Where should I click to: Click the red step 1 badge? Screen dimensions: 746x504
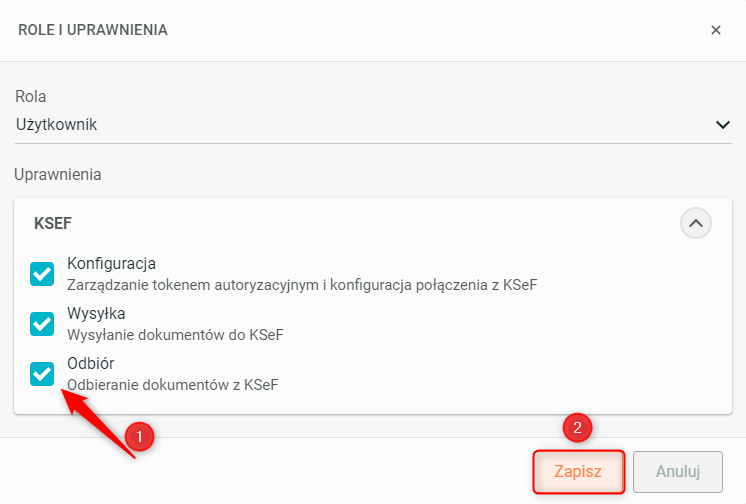139,436
